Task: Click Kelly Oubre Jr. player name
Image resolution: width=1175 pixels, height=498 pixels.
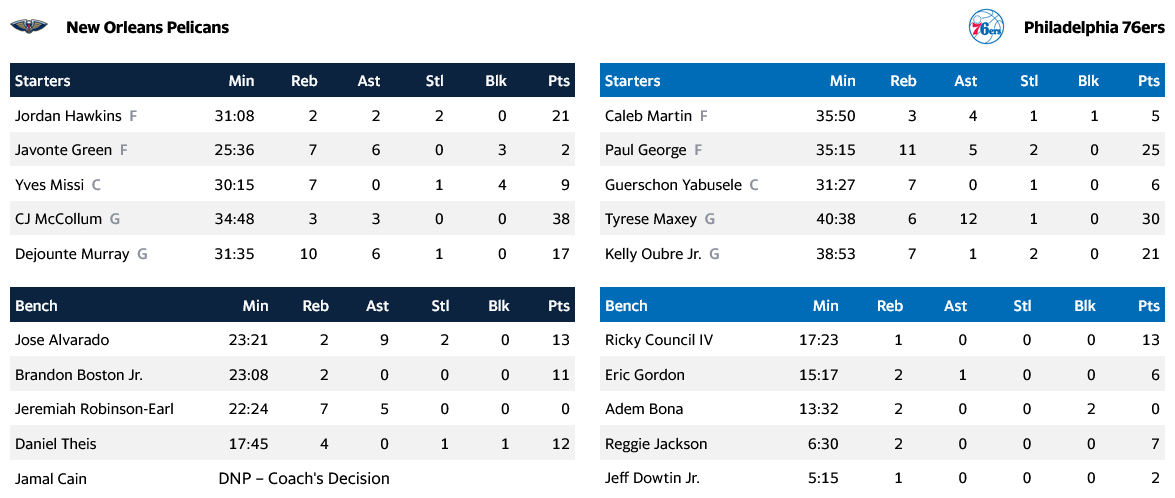Action: tap(653, 254)
